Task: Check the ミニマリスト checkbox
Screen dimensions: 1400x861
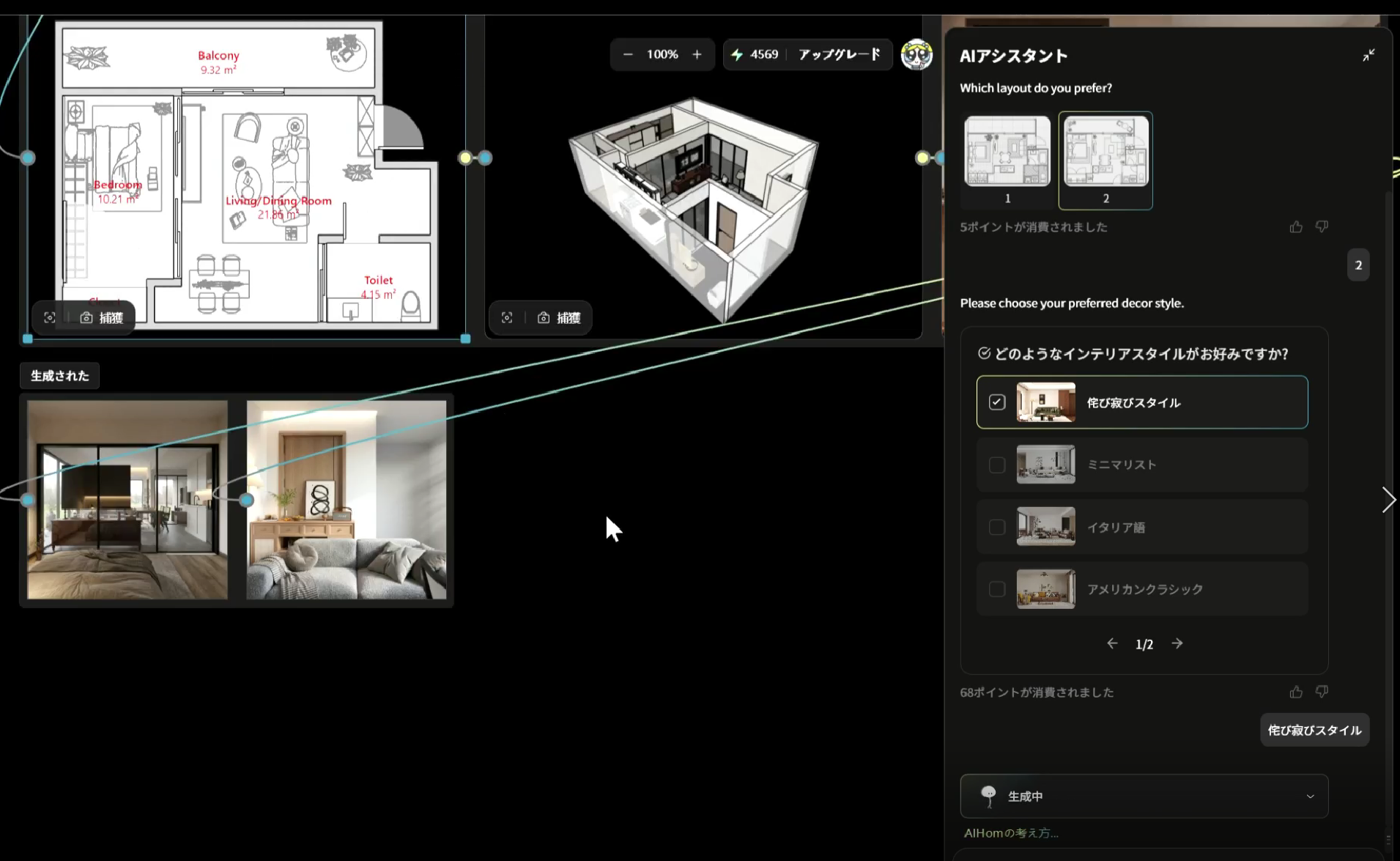Action: pyautogui.click(x=997, y=465)
